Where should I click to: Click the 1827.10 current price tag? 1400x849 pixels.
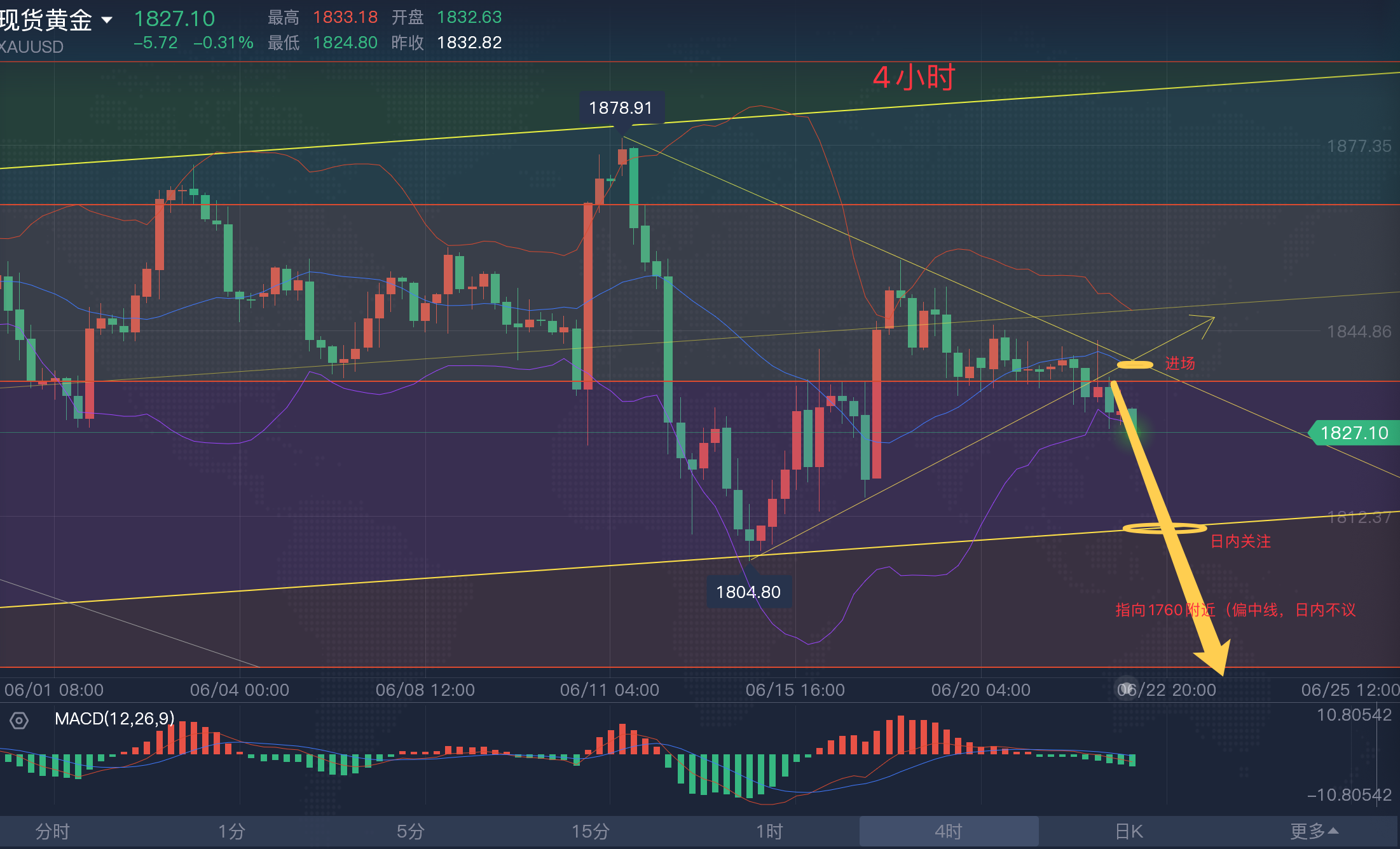tap(1354, 433)
